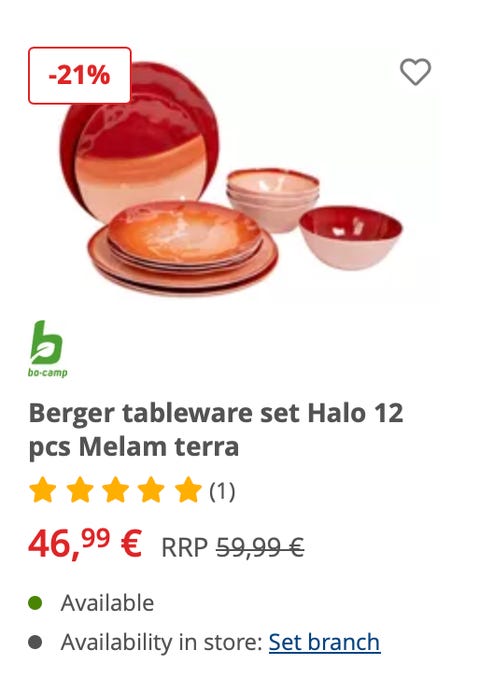Click the red bowl in product photo

click(351, 237)
